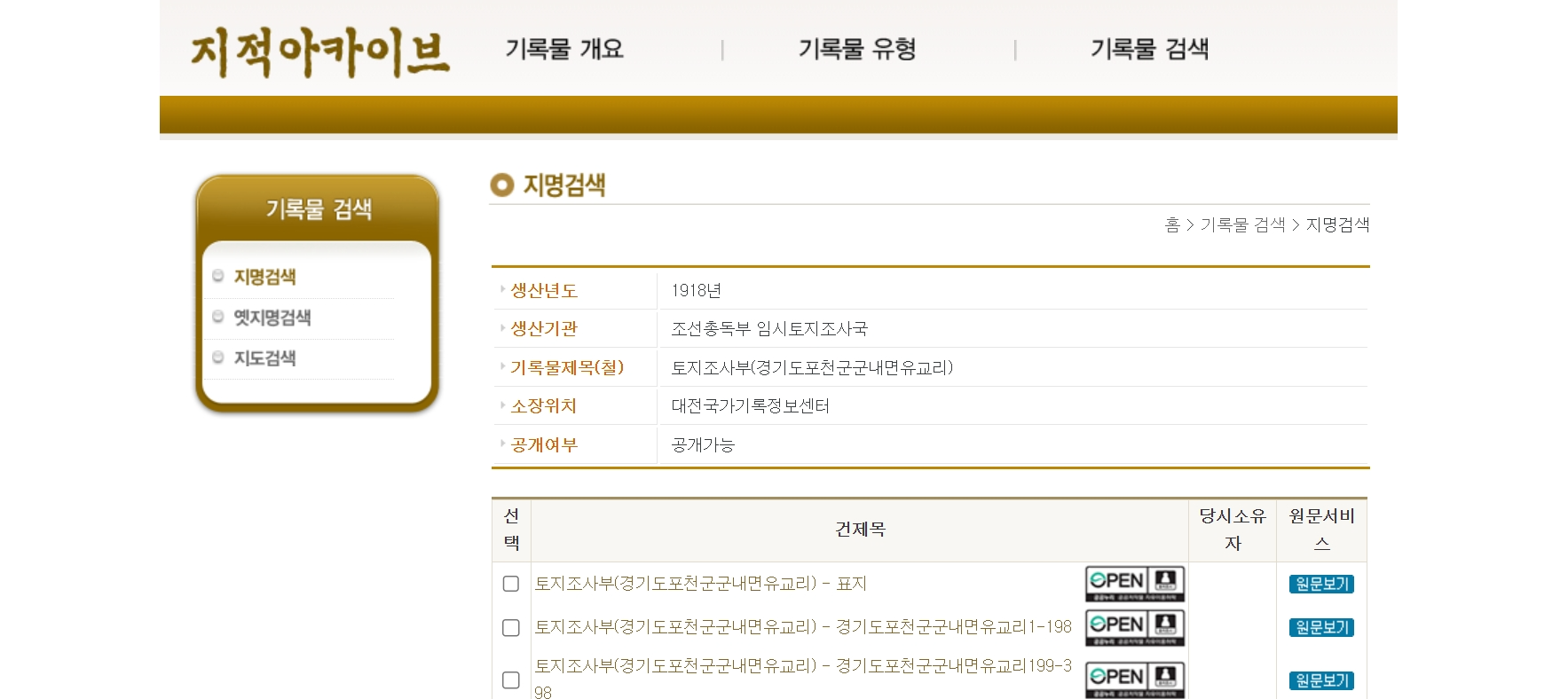Click the 선택 column header

point(511,530)
